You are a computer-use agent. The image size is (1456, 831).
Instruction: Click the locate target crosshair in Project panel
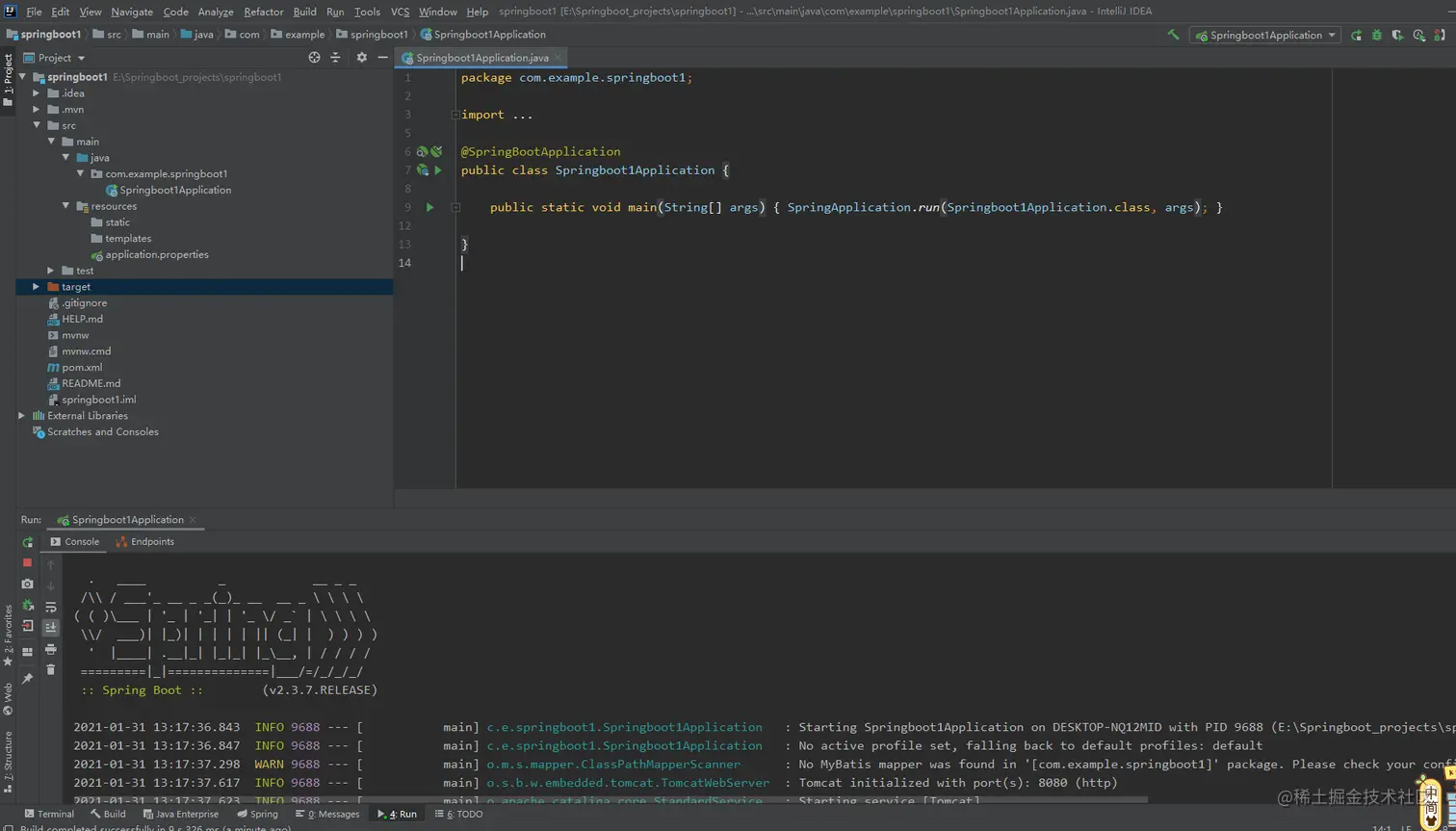314,58
